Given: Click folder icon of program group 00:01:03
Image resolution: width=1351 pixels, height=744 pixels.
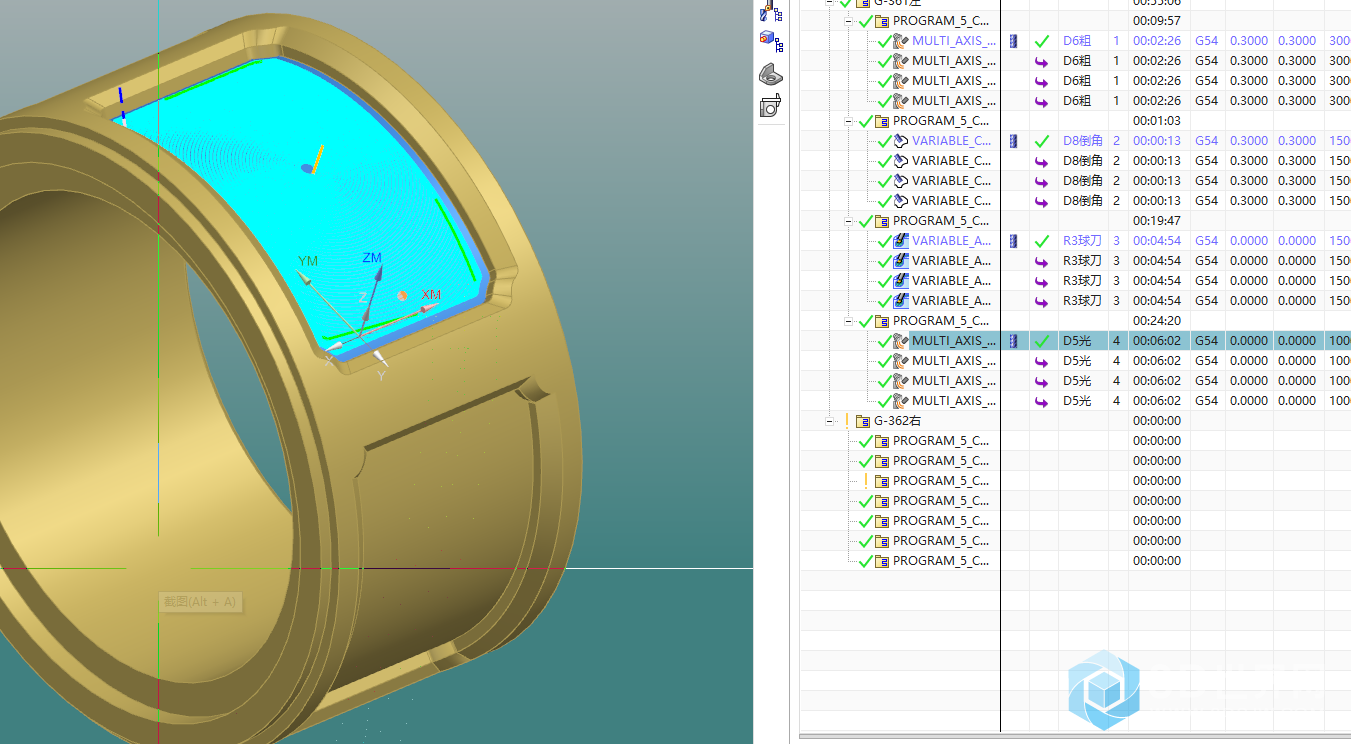Looking at the screenshot, I should click(x=882, y=121).
